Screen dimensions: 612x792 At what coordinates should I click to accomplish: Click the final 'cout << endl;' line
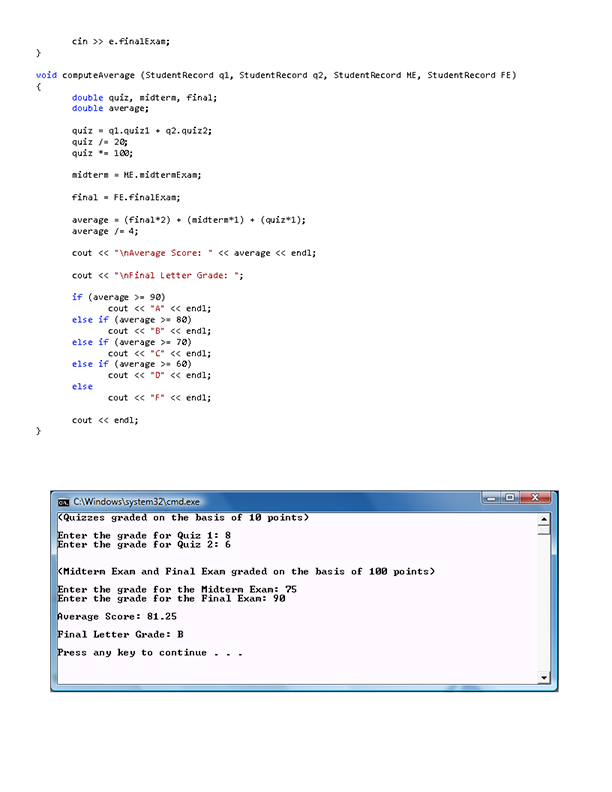point(105,420)
